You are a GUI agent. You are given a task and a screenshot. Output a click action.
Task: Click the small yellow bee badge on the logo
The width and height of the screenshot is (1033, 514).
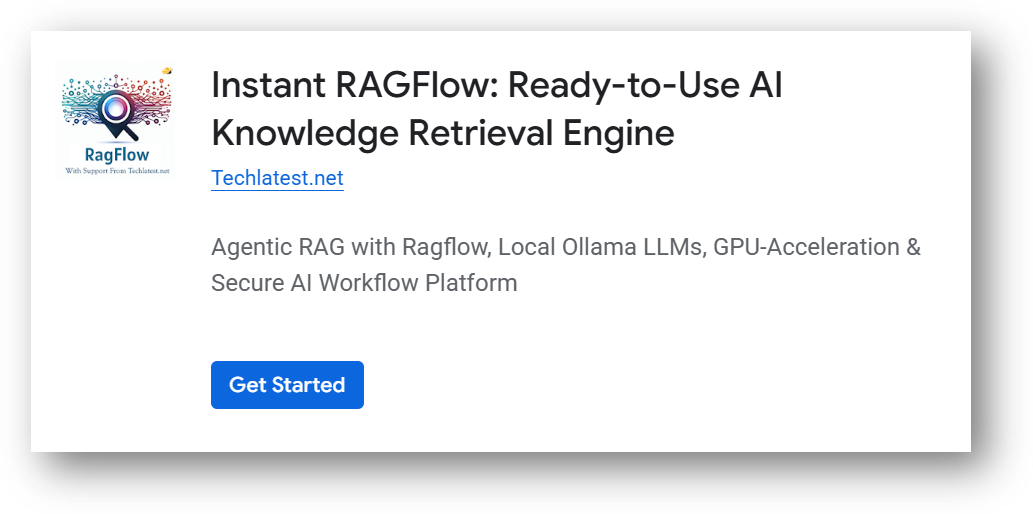166,71
